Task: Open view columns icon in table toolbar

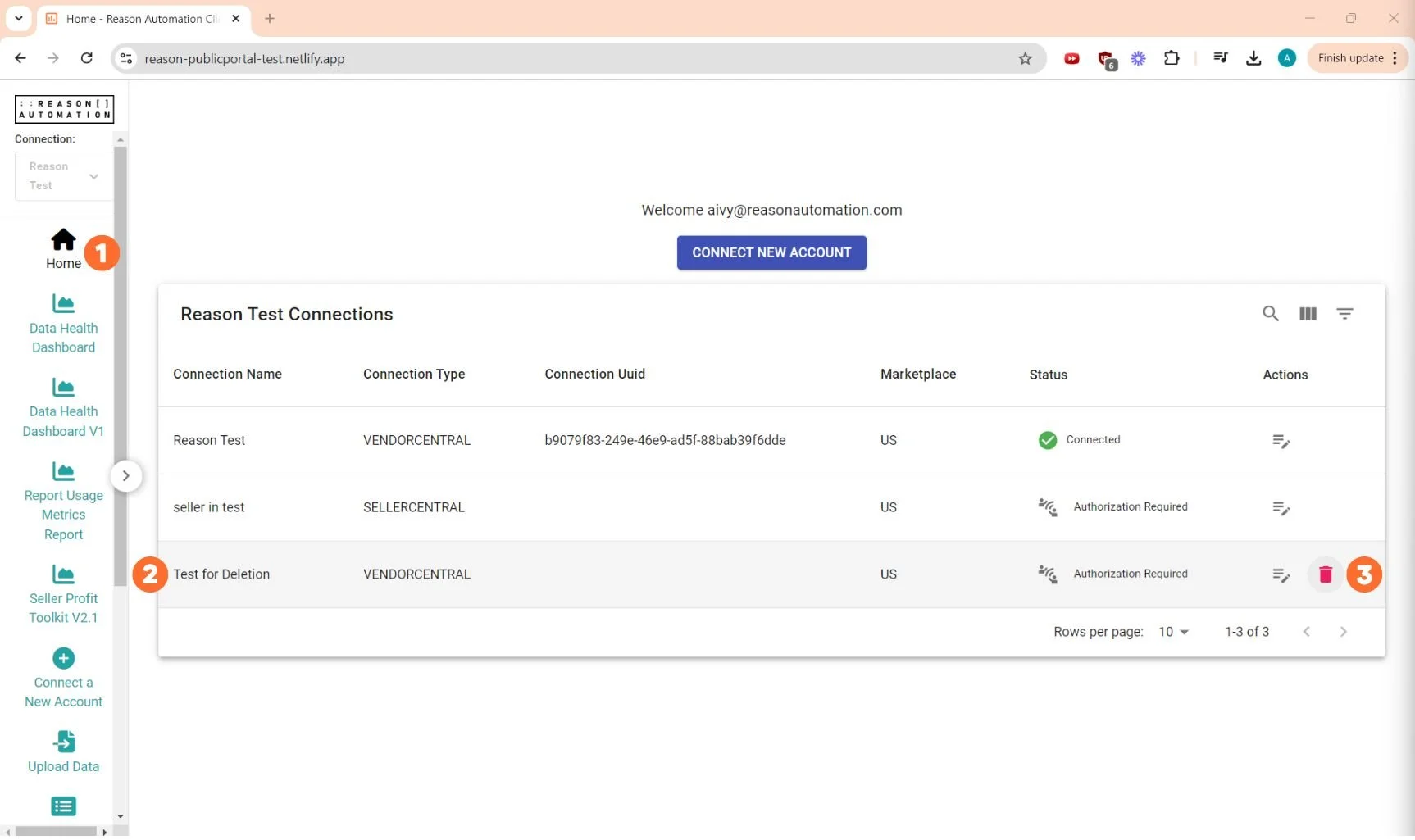Action: pos(1308,313)
